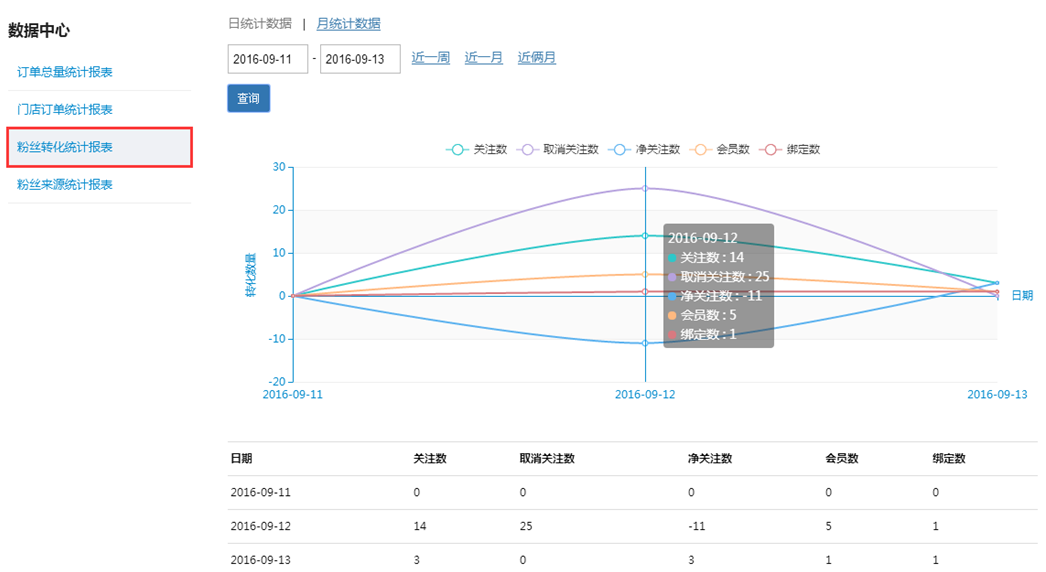Toggle the 关注数 legend series

476,149
